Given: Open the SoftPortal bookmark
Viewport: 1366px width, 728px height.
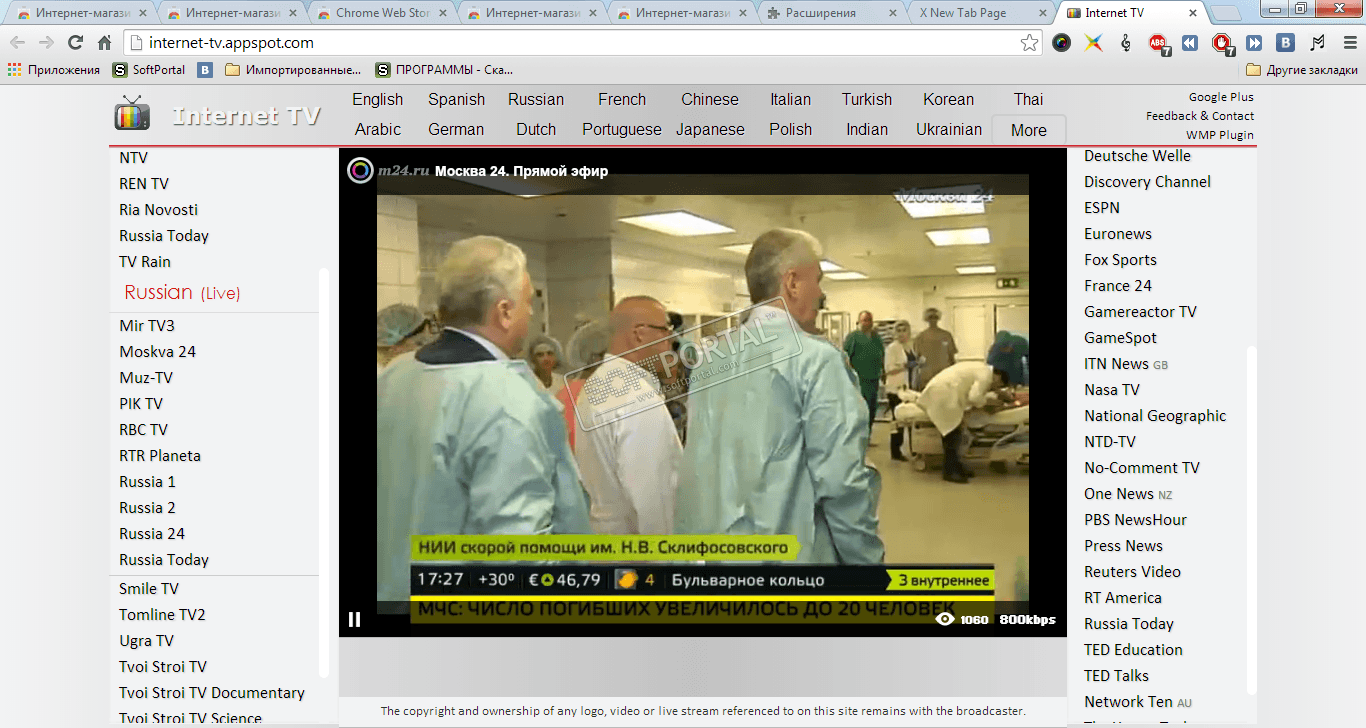Looking at the screenshot, I should [x=149, y=70].
